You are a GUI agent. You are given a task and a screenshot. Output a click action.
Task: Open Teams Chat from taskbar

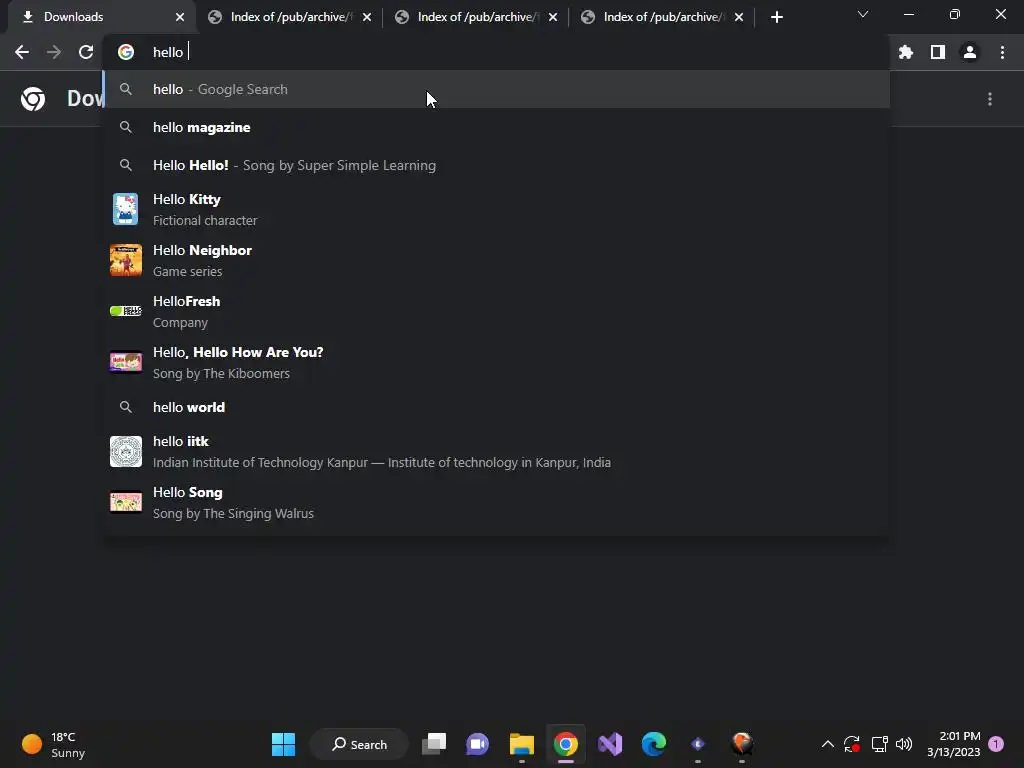point(477,744)
